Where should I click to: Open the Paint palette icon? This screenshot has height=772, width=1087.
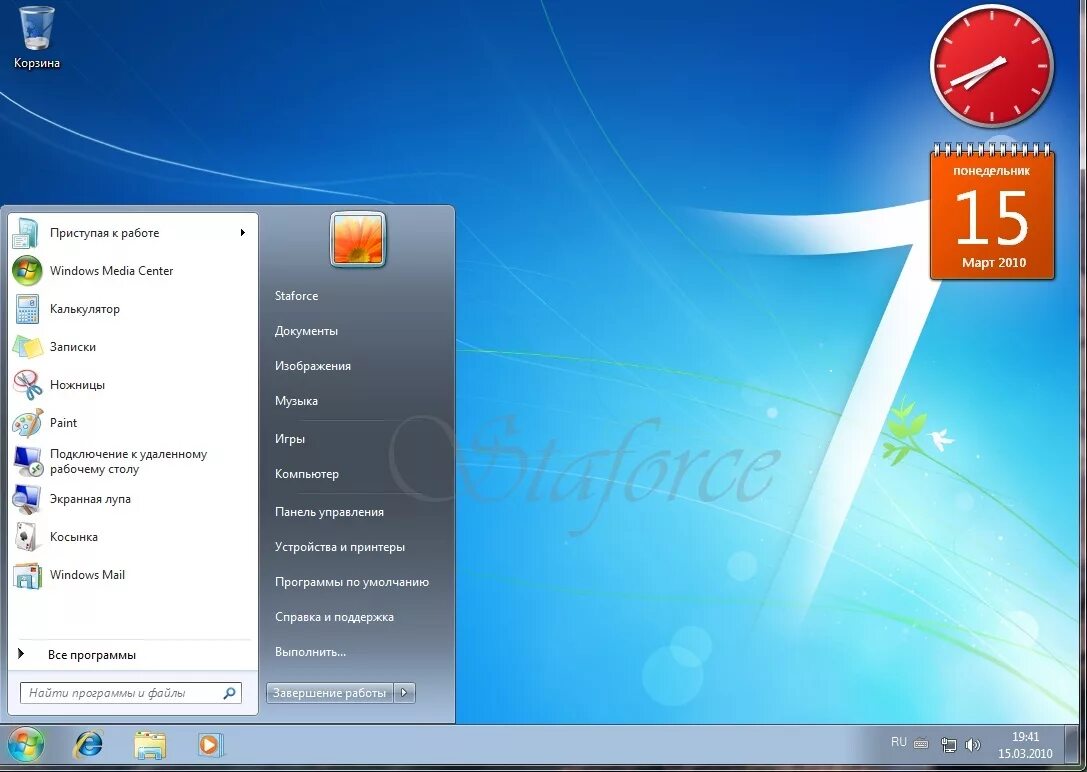pos(26,423)
